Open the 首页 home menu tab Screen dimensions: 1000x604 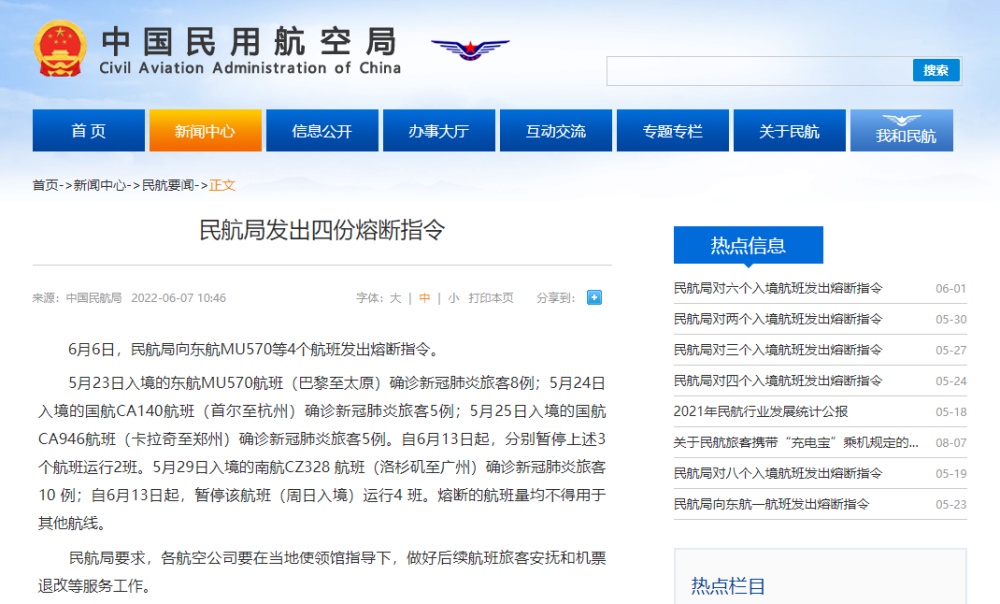tap(88, 131)
